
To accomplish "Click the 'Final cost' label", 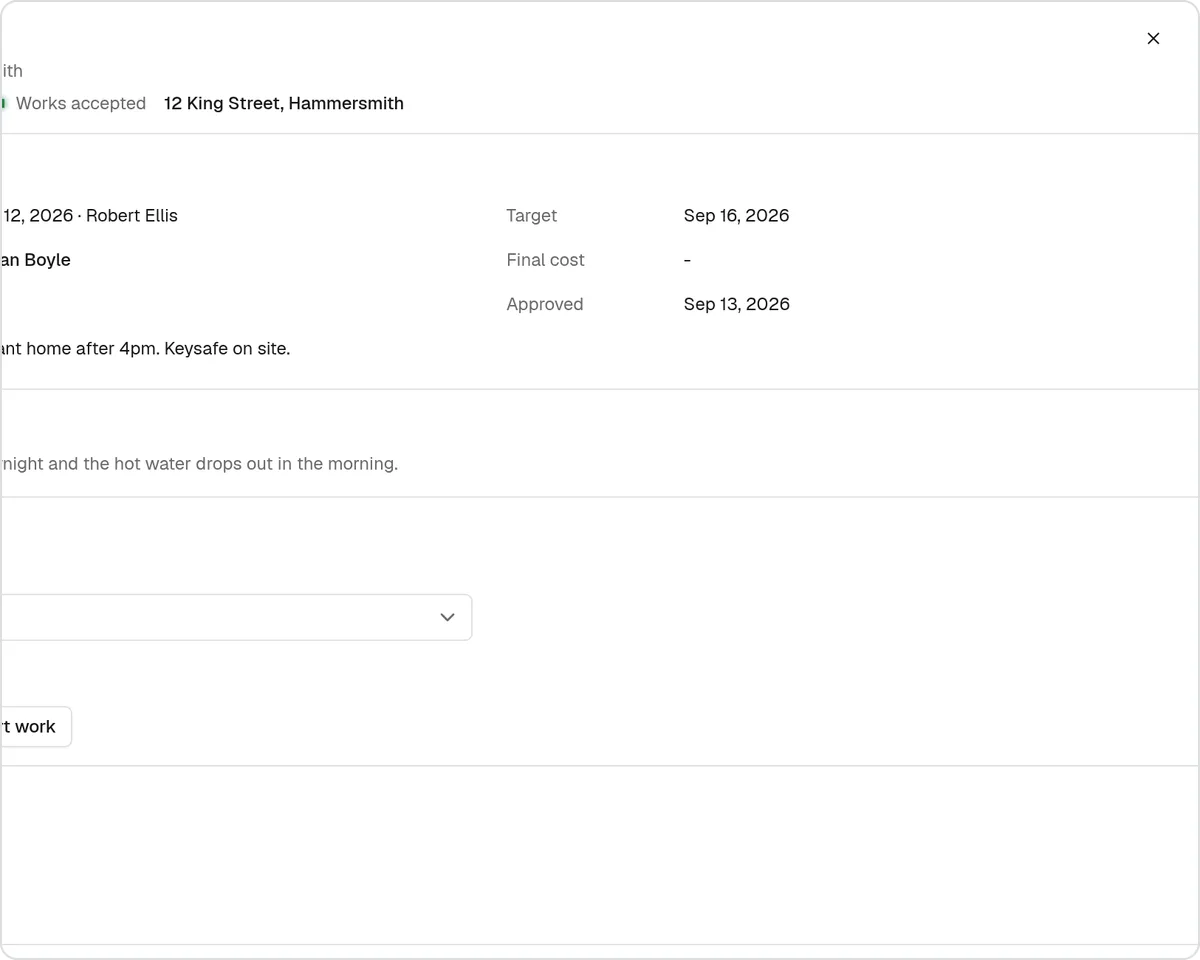I will [545, 260].
